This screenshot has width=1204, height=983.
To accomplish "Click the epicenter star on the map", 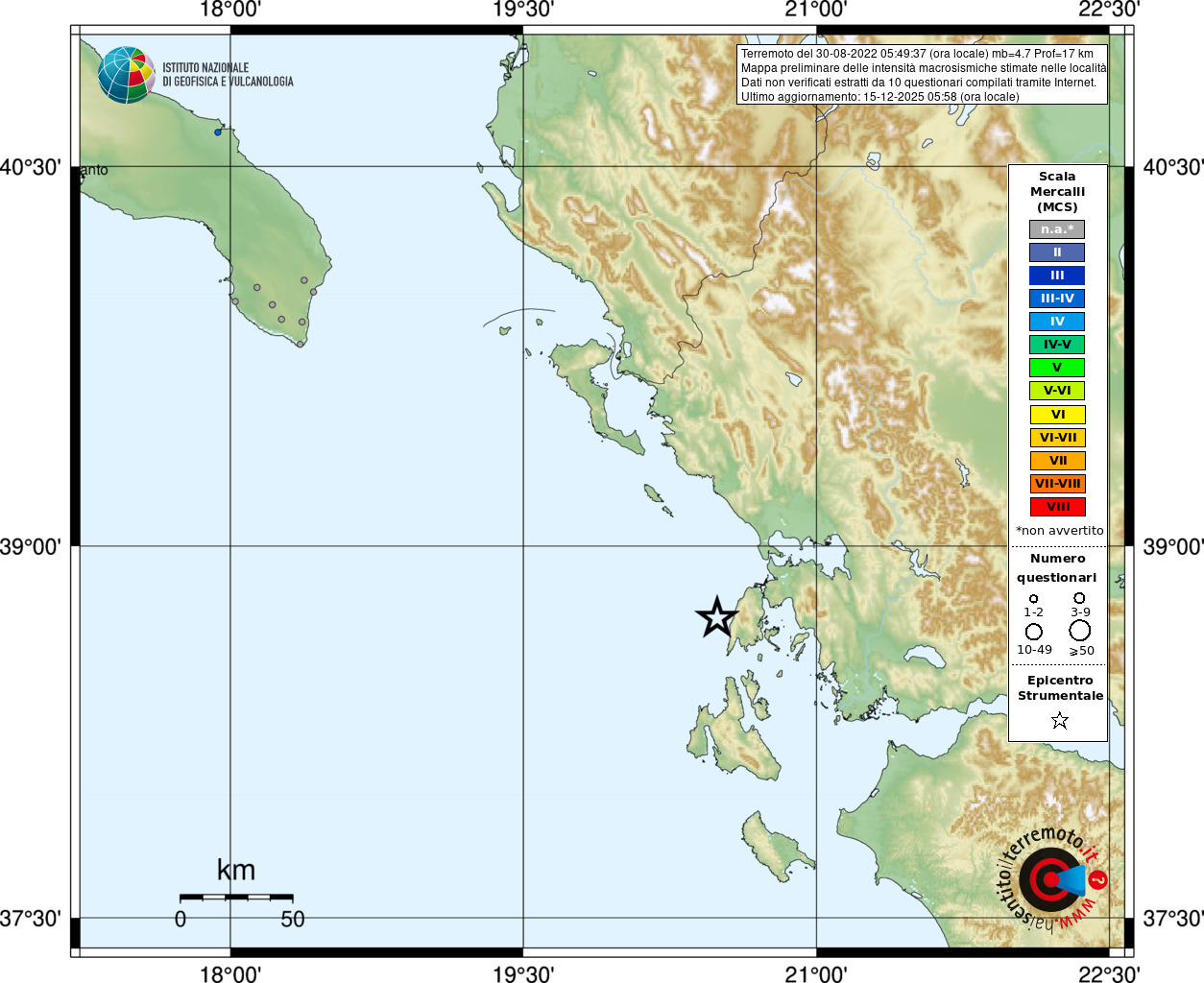I will click(716, 617).
